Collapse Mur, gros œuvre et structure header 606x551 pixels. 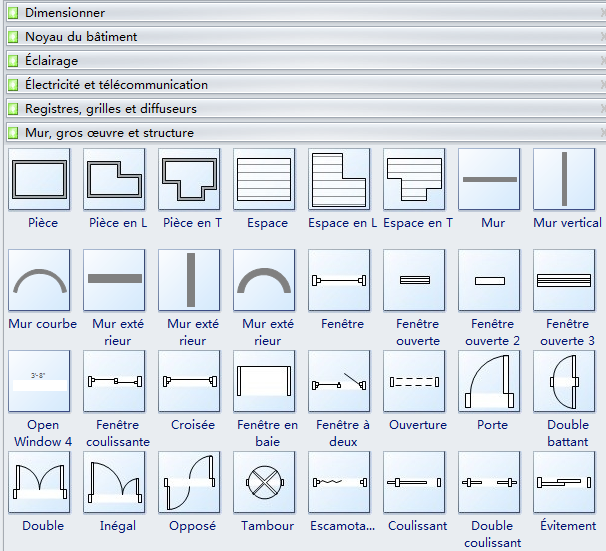[109, 133]
